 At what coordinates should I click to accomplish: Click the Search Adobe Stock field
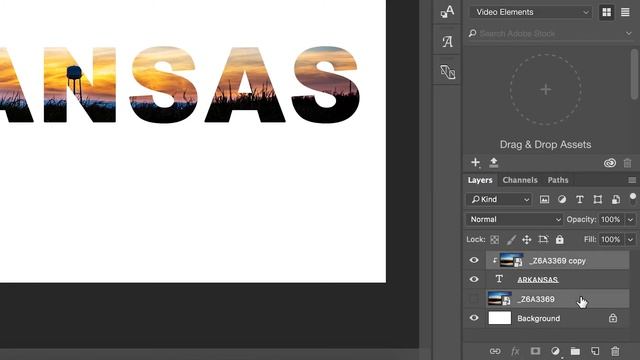(545, 33)
